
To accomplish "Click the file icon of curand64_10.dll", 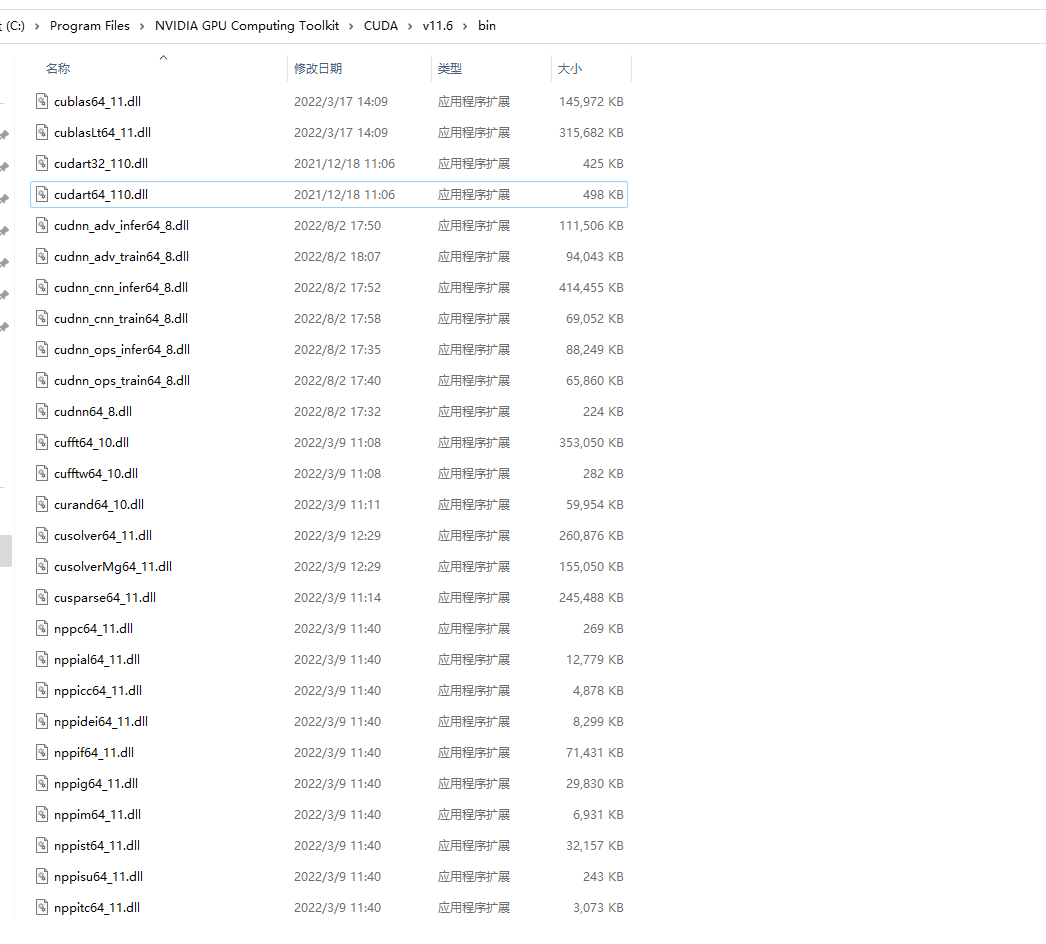I will click(x=41, y=504).
